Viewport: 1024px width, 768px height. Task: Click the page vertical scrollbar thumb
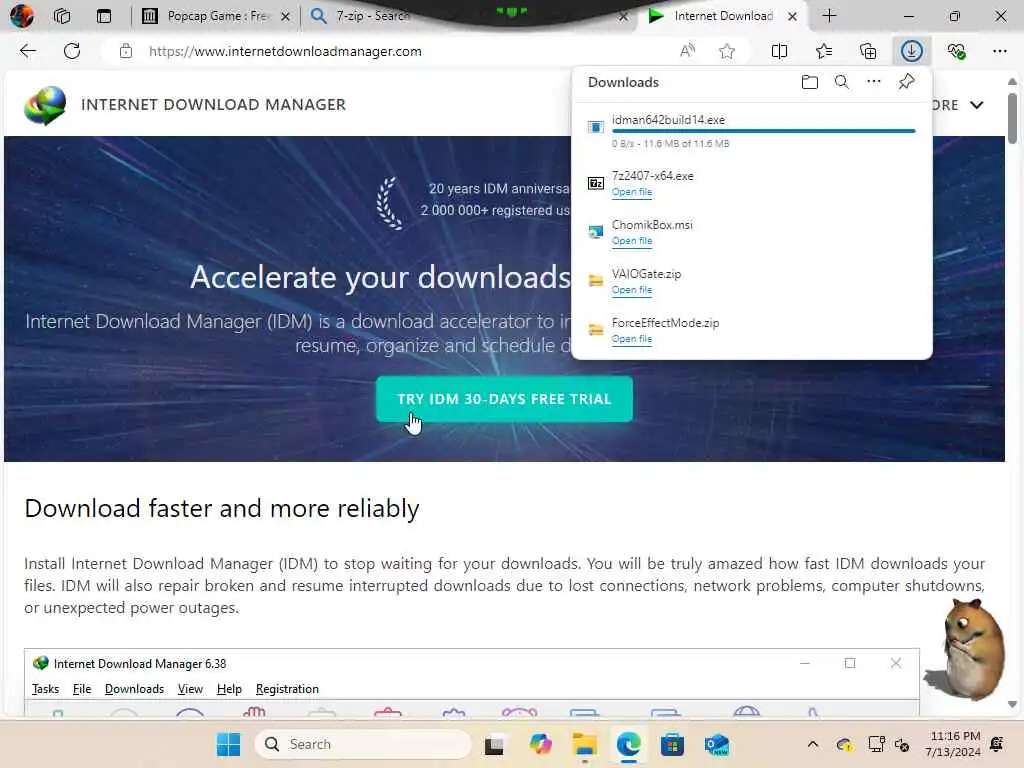click(1012, 118)
